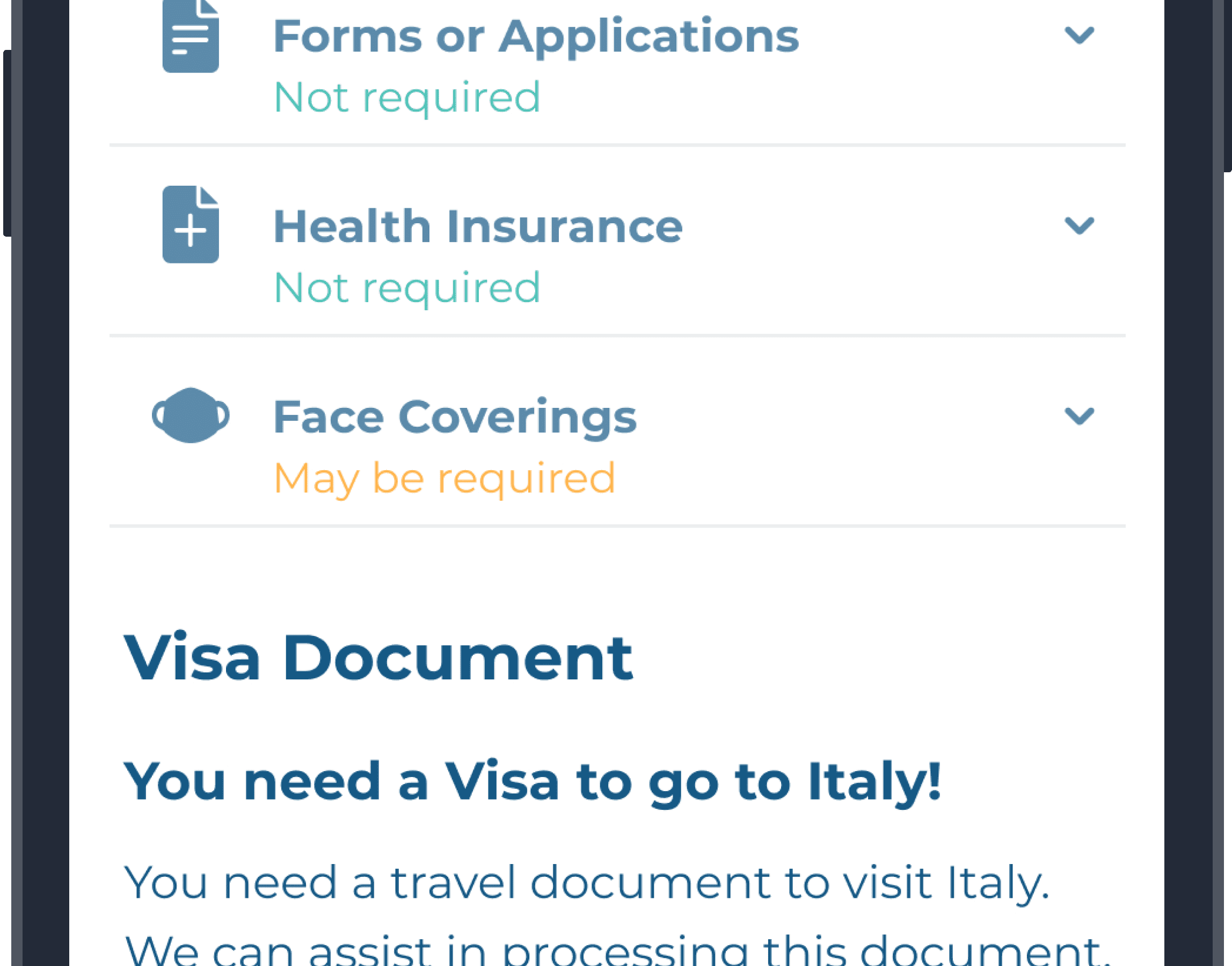Click the Health Insurance plus-document icon

coord(190,224)
